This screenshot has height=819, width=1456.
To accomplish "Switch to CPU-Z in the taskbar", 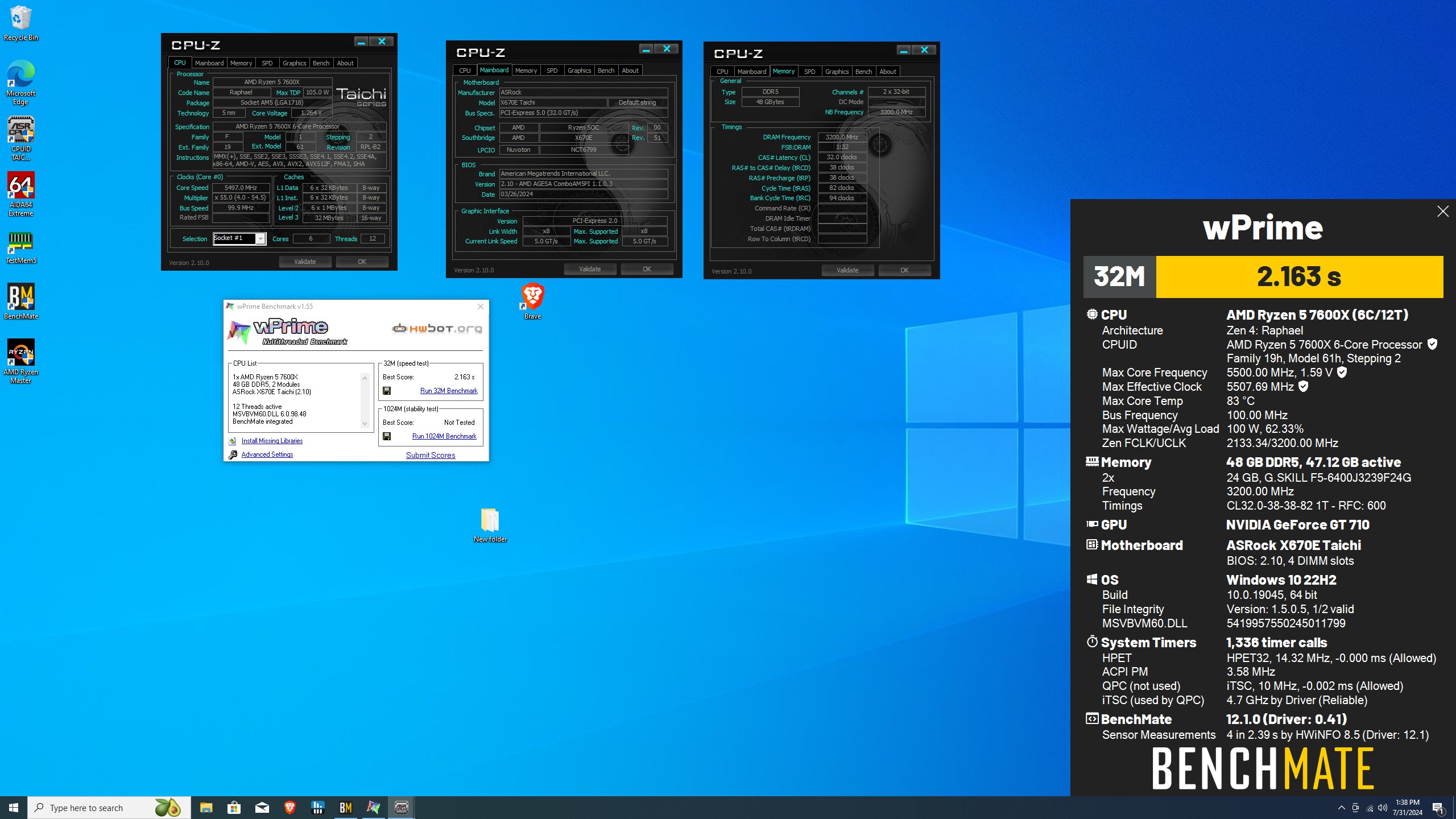I will coord(401,808).
